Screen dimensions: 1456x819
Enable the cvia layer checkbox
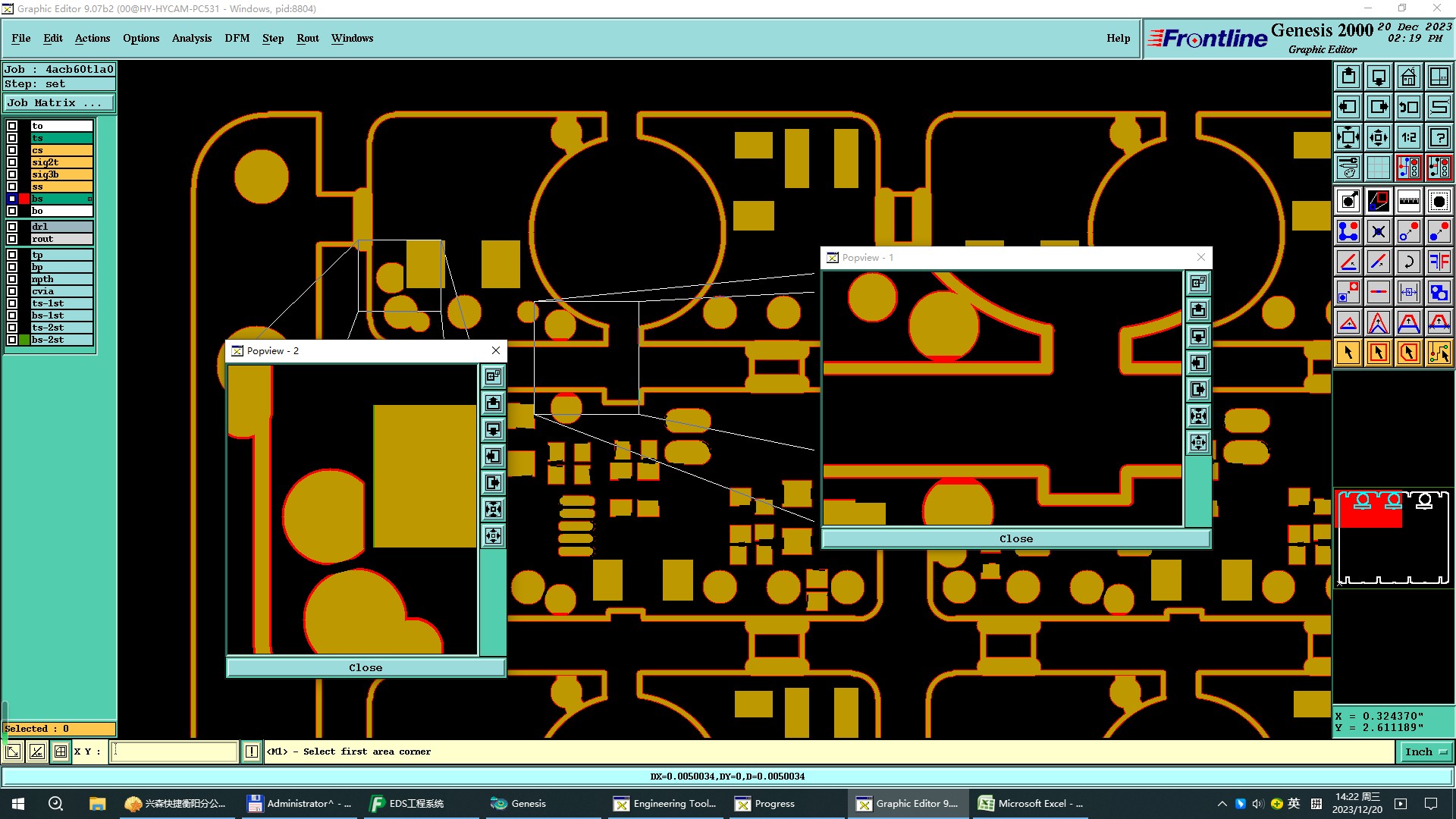click(x=12, y=291)
